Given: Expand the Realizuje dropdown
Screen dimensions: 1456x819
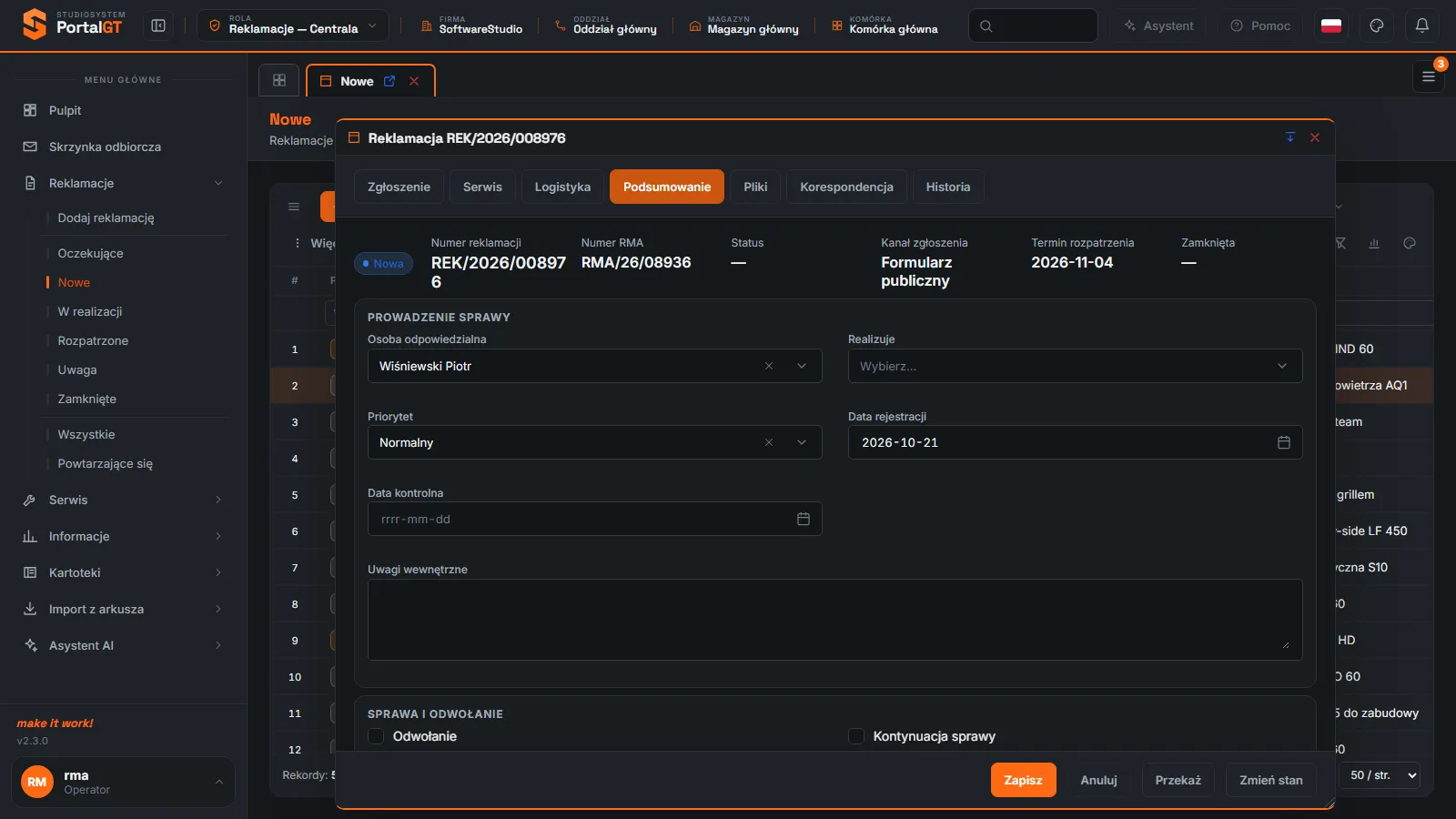Looking at the screenshot, I should (x=1075, y=366).
